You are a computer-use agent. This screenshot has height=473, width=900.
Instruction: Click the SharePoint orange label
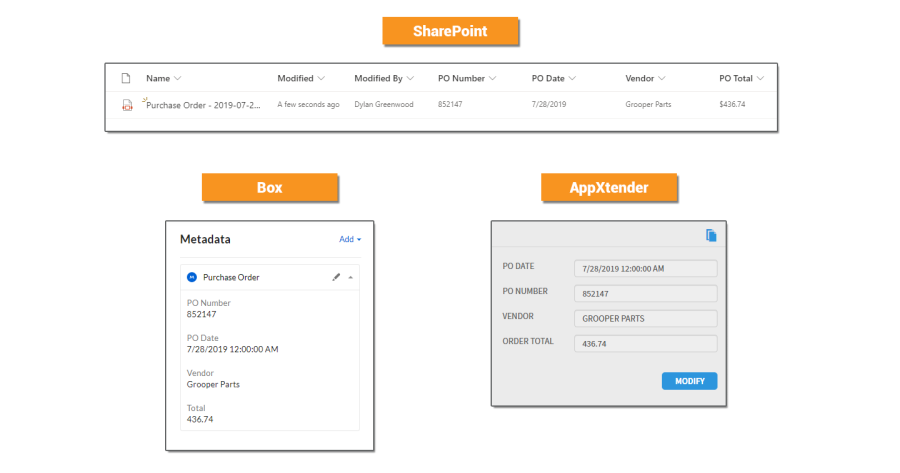pos(451,31)
